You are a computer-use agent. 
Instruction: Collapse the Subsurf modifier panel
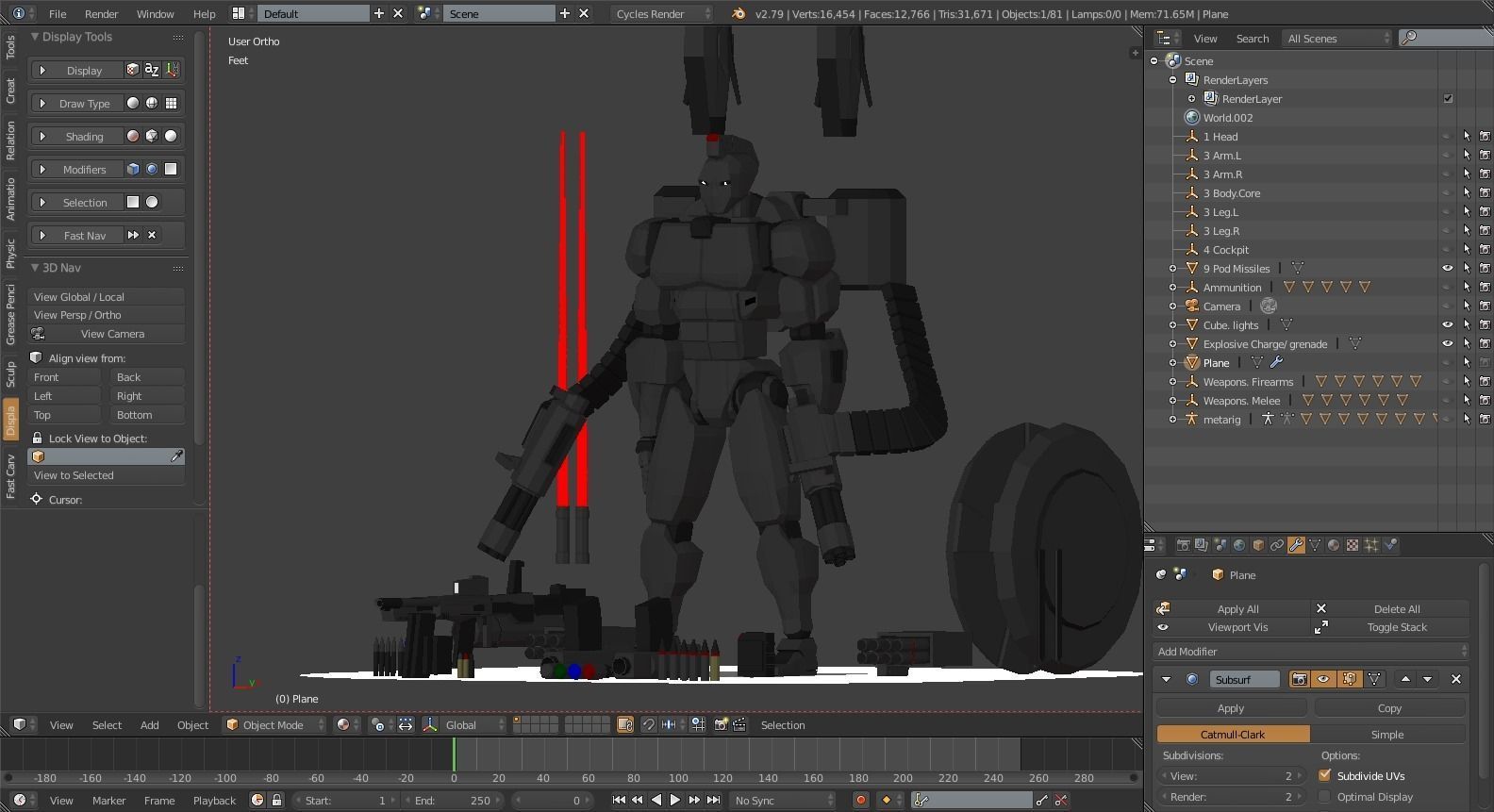1167,679
